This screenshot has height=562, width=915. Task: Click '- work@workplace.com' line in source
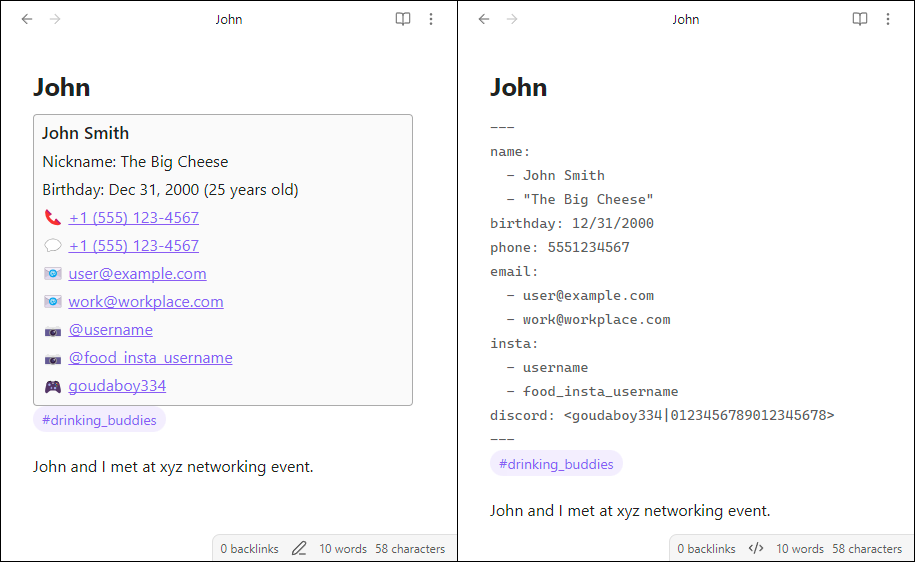(588, 319)
